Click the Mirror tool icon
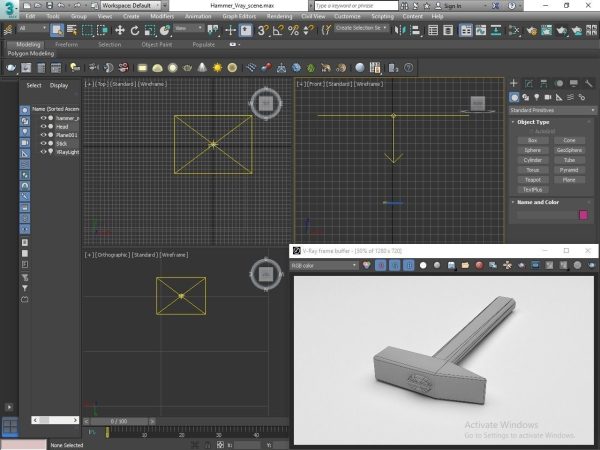This screenshot has height=450, width=600. click(400, 30)
